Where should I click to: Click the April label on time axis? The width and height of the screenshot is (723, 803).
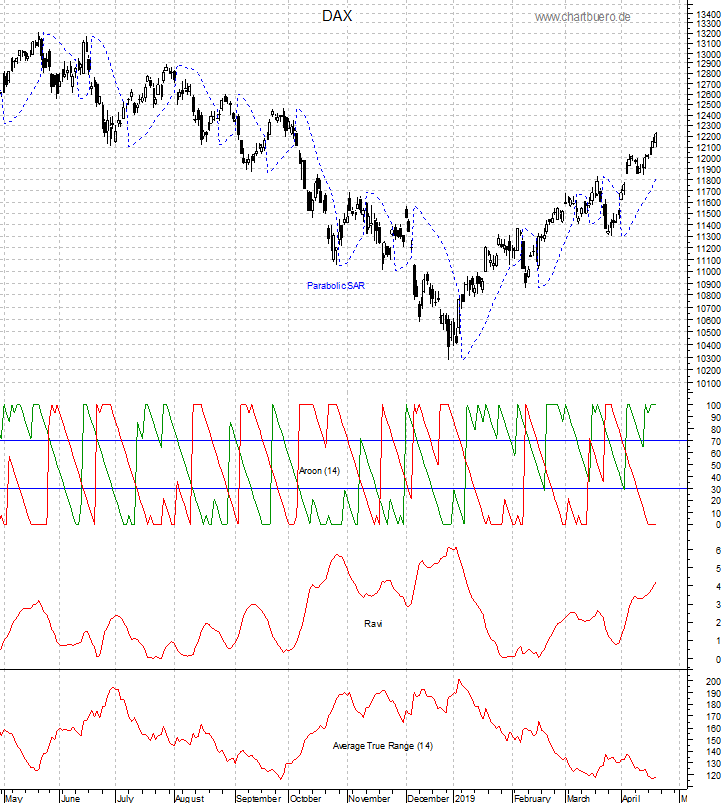pos(631,798)
